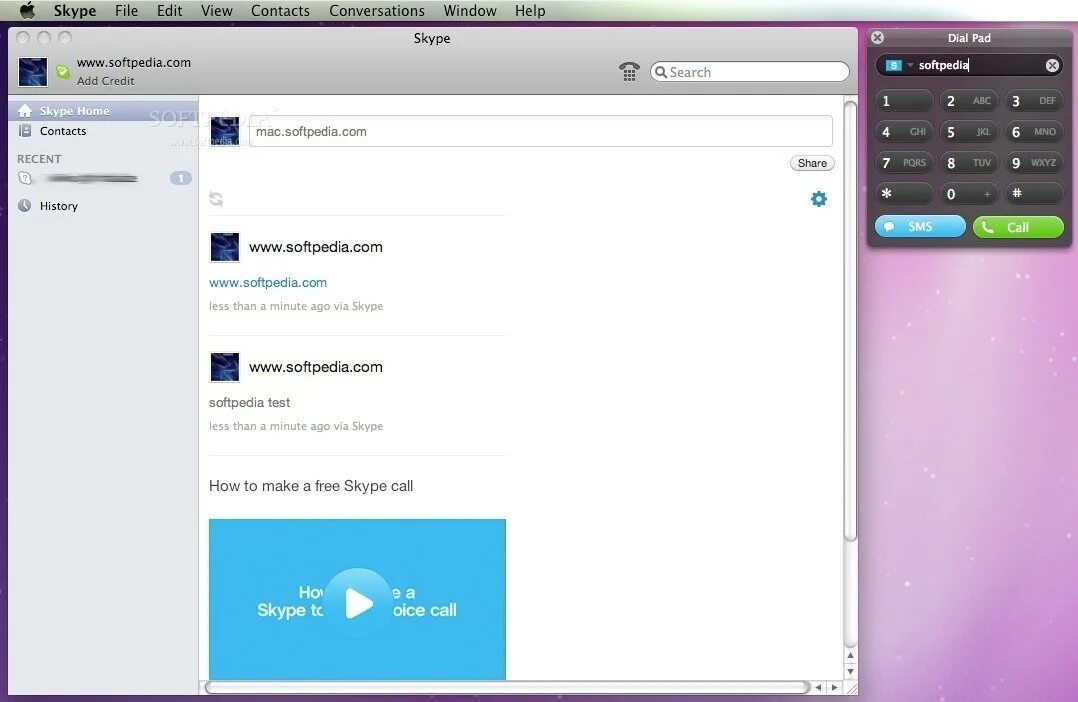Click the refresh feed icon
Viewport: 1078px width, 702px height.
coord(216,199)
